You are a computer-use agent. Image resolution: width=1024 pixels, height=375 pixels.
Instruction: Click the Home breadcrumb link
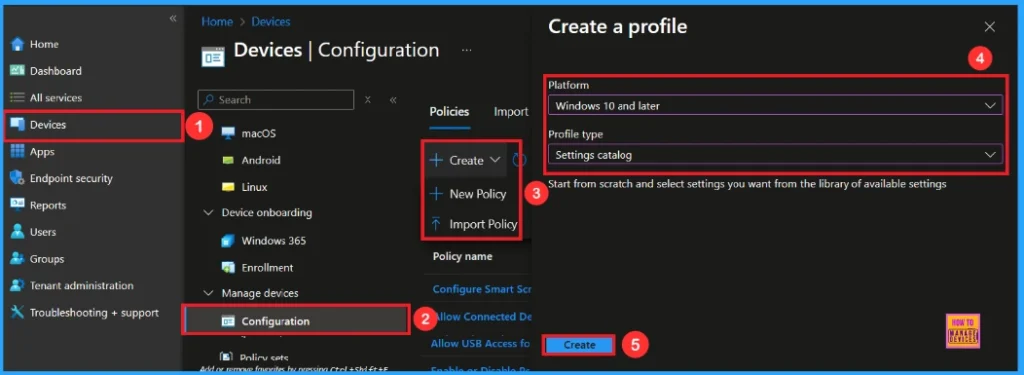coord(217,22)
